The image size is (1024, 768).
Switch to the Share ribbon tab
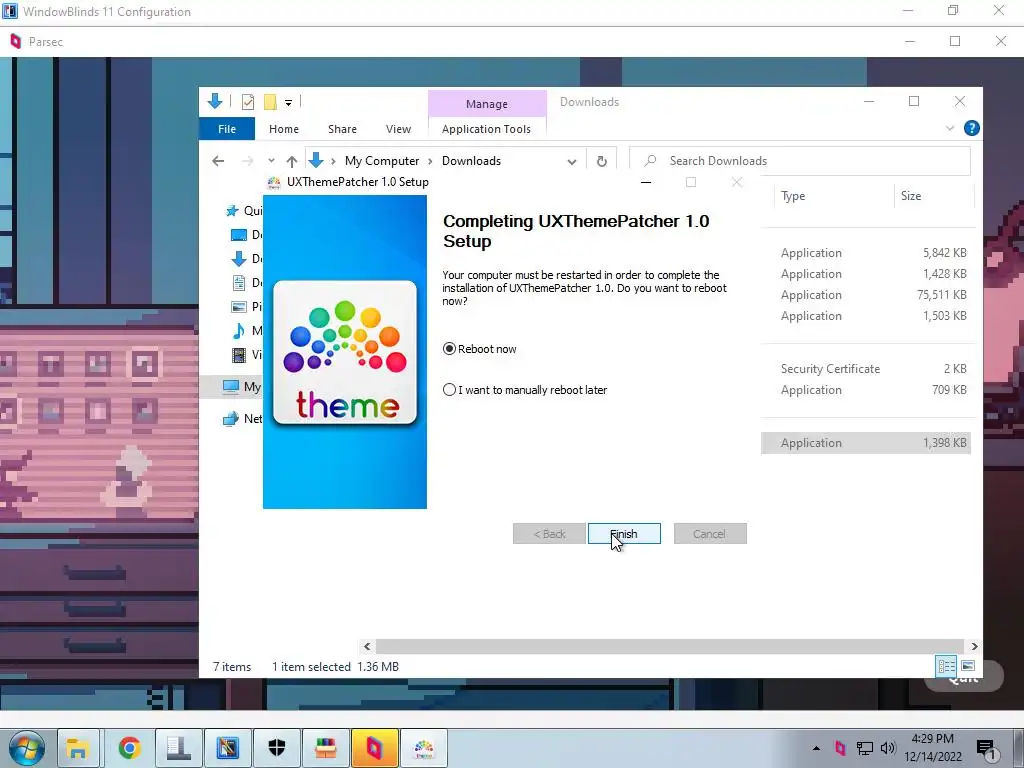(x=342, y=129)
